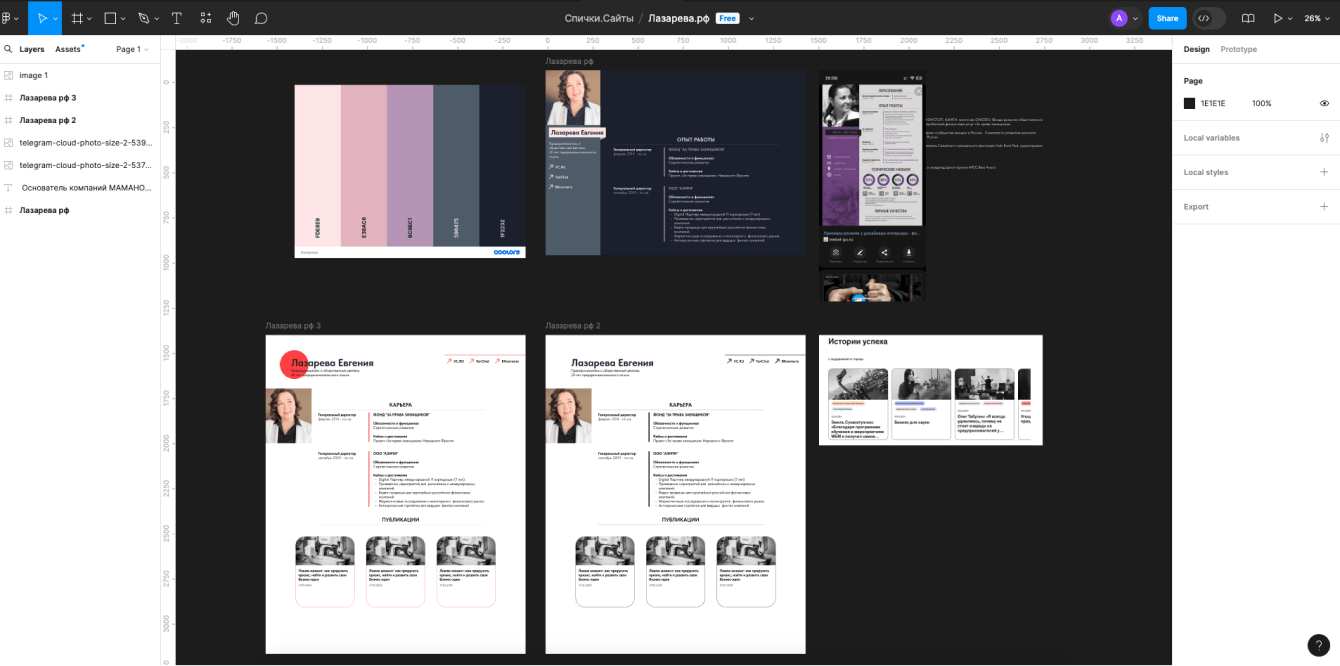Screen dimensions: 1340x666
Task: Open the Libraries book icon
Action: 1248,18
